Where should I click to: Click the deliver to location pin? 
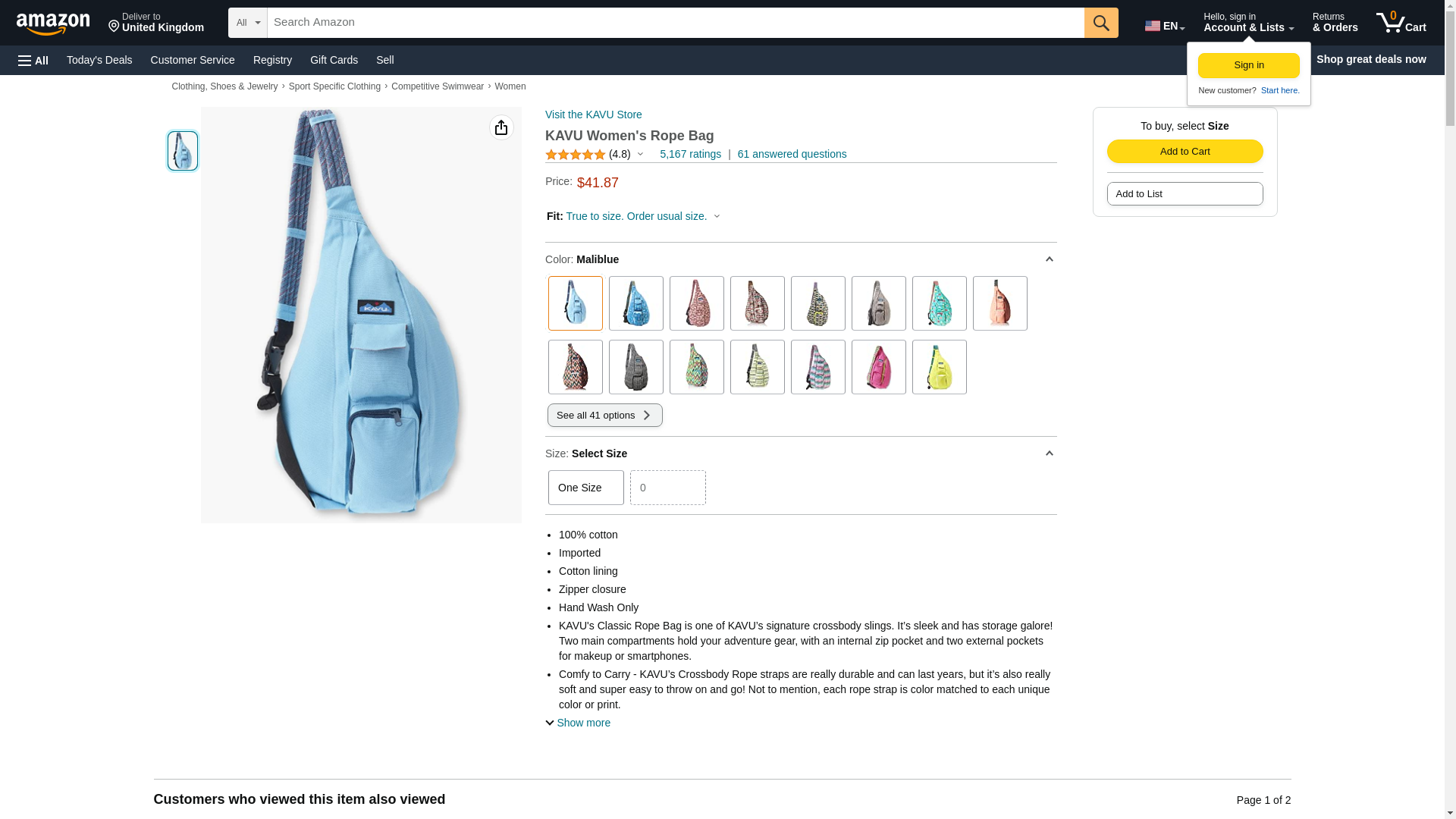pos(114,27)
